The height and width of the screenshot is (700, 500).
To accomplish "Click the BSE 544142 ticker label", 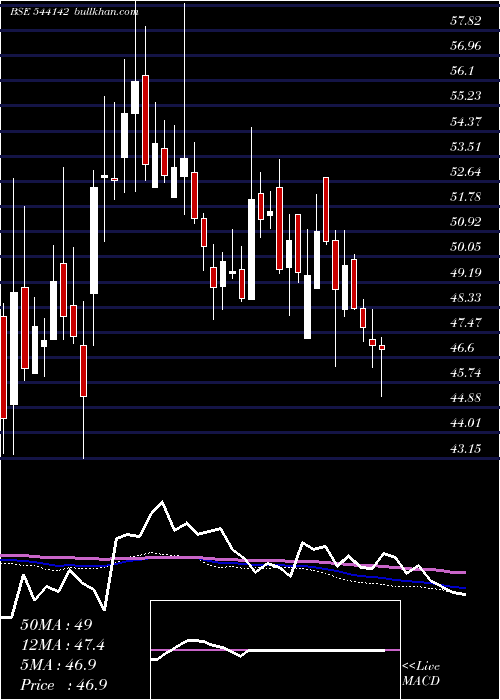I will click(x=39, y=12).
